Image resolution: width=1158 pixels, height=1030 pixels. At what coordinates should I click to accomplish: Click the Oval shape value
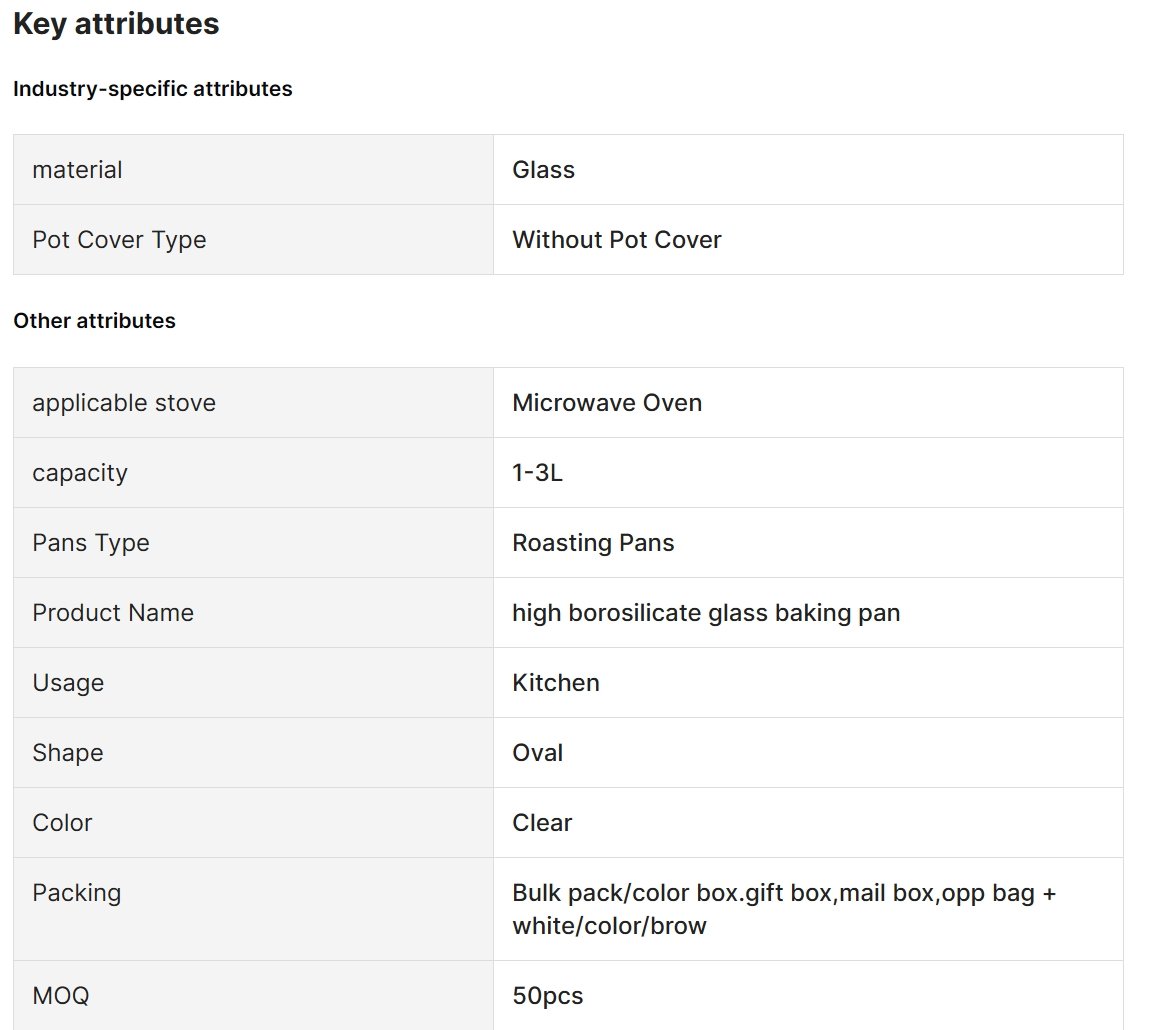point(538,753)
